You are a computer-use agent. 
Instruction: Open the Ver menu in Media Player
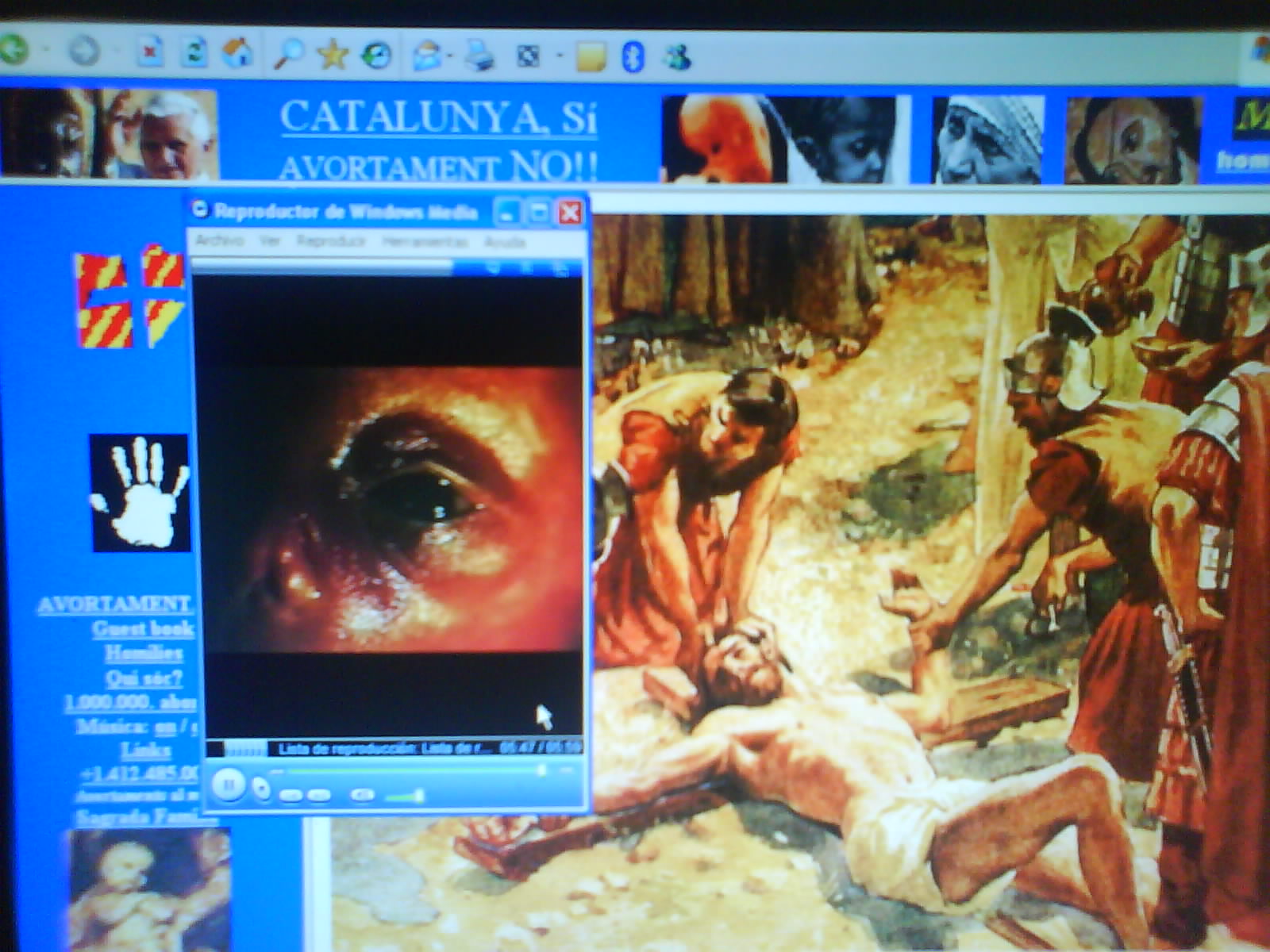click(270, 240)
